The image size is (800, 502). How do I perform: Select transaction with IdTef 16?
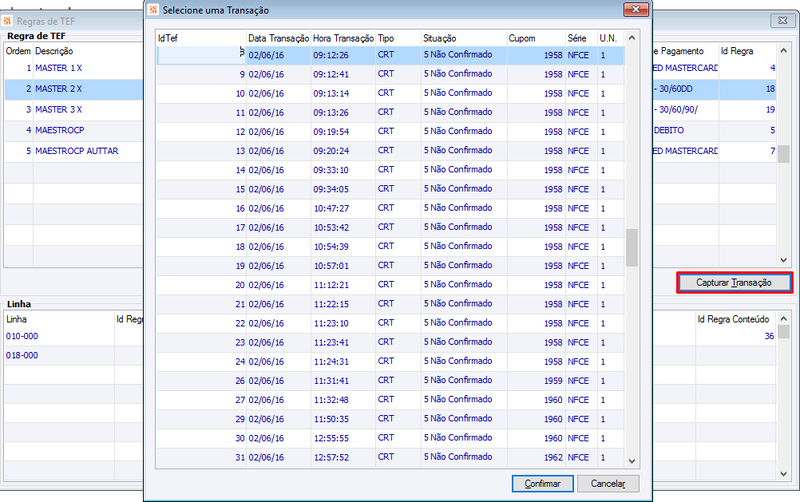(x=390, y=208)
